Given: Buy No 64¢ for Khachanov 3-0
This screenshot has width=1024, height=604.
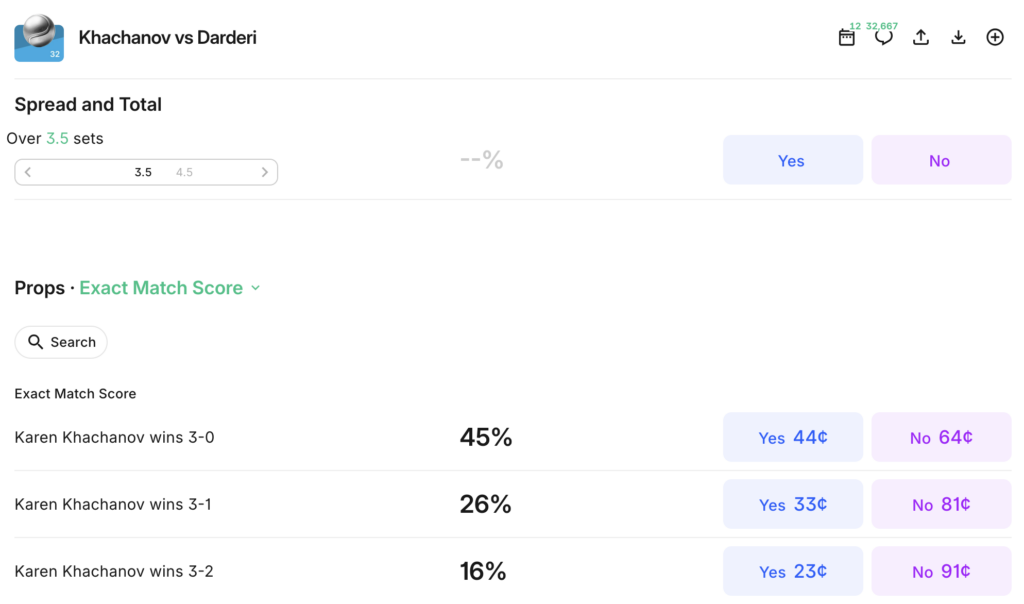Looking at the screenshot, I should point(940,437).
